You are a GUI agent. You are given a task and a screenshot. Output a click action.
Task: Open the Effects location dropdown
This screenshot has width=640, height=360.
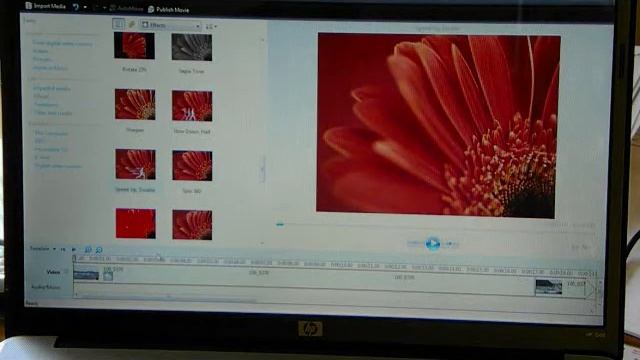[171, 25]
